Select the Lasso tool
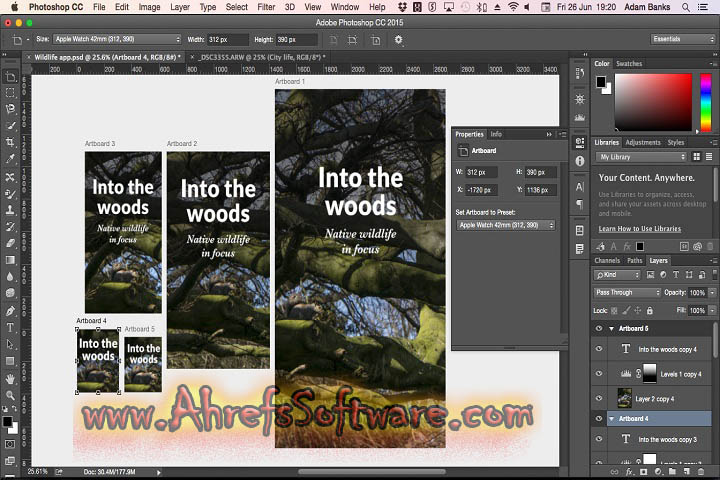The image size is (720, 480). point(10,109)
